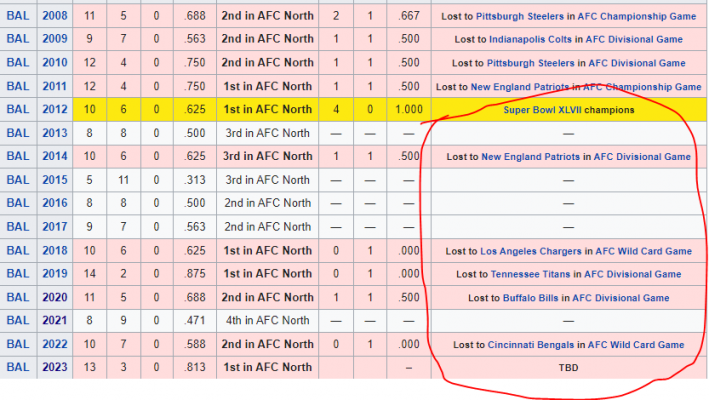Click the Cincinnati Bengals link
709x400 pixels.
coord(530,345)
